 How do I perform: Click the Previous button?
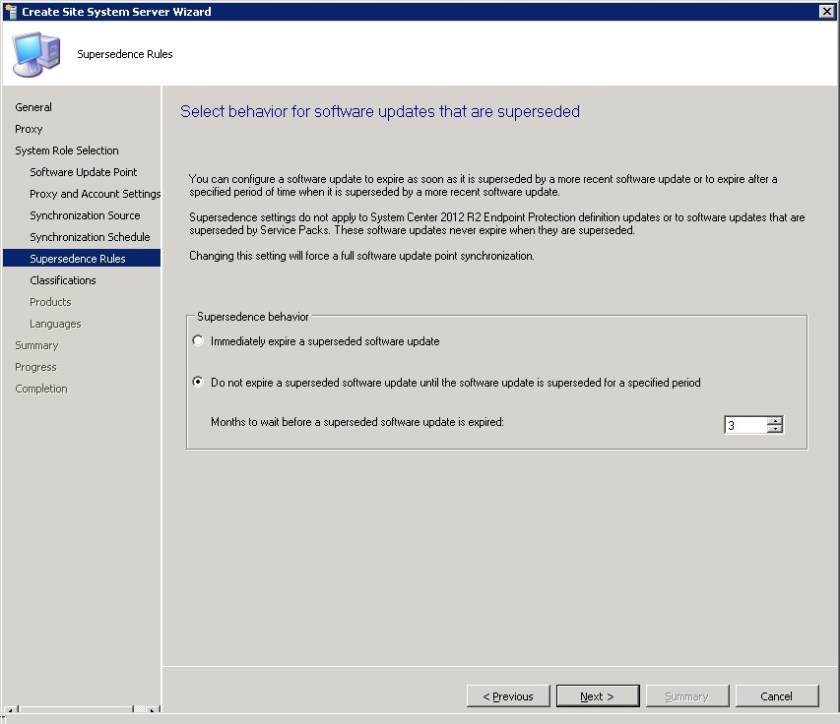click(x=509, y=696)
